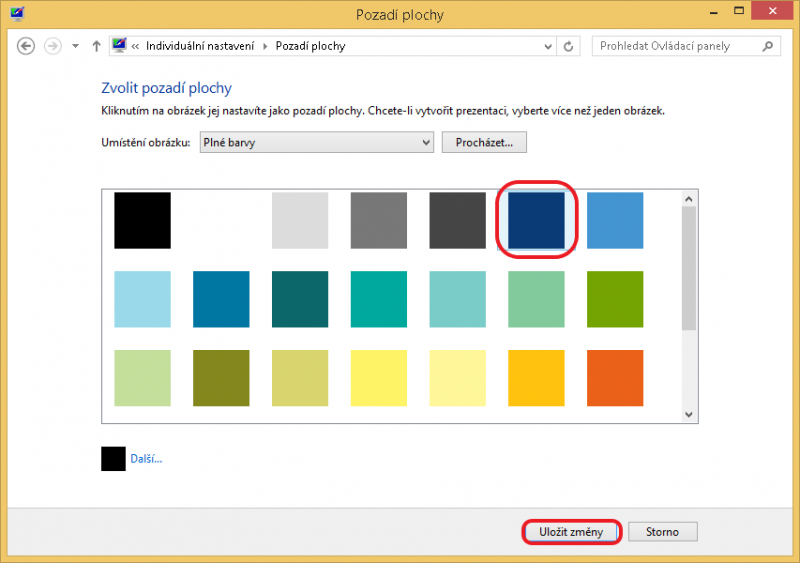This screenshot has width=800, height=563.
Task: Refresh the address bar location
Action: click(569, 46)
